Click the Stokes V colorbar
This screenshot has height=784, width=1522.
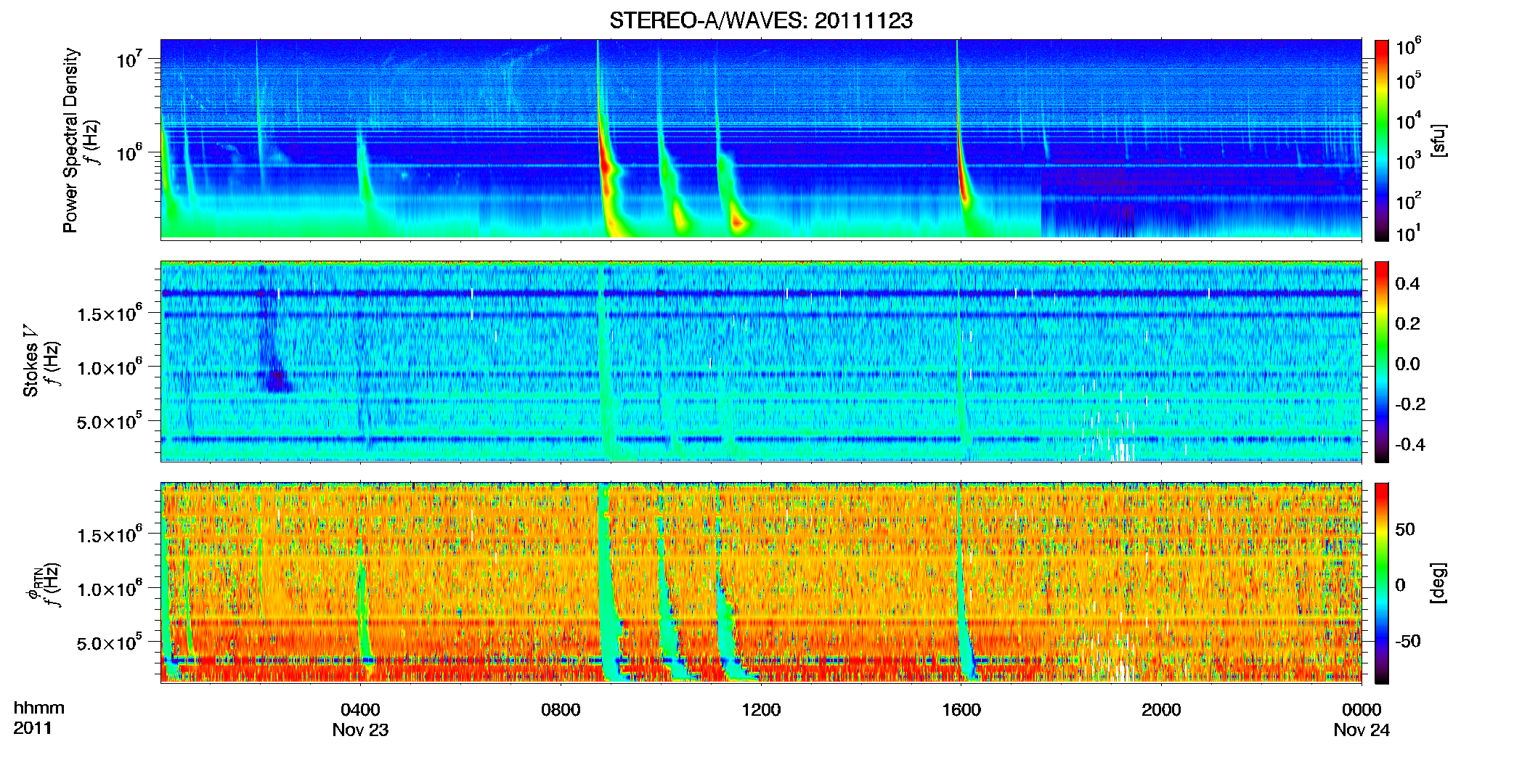coord(1382,362)
